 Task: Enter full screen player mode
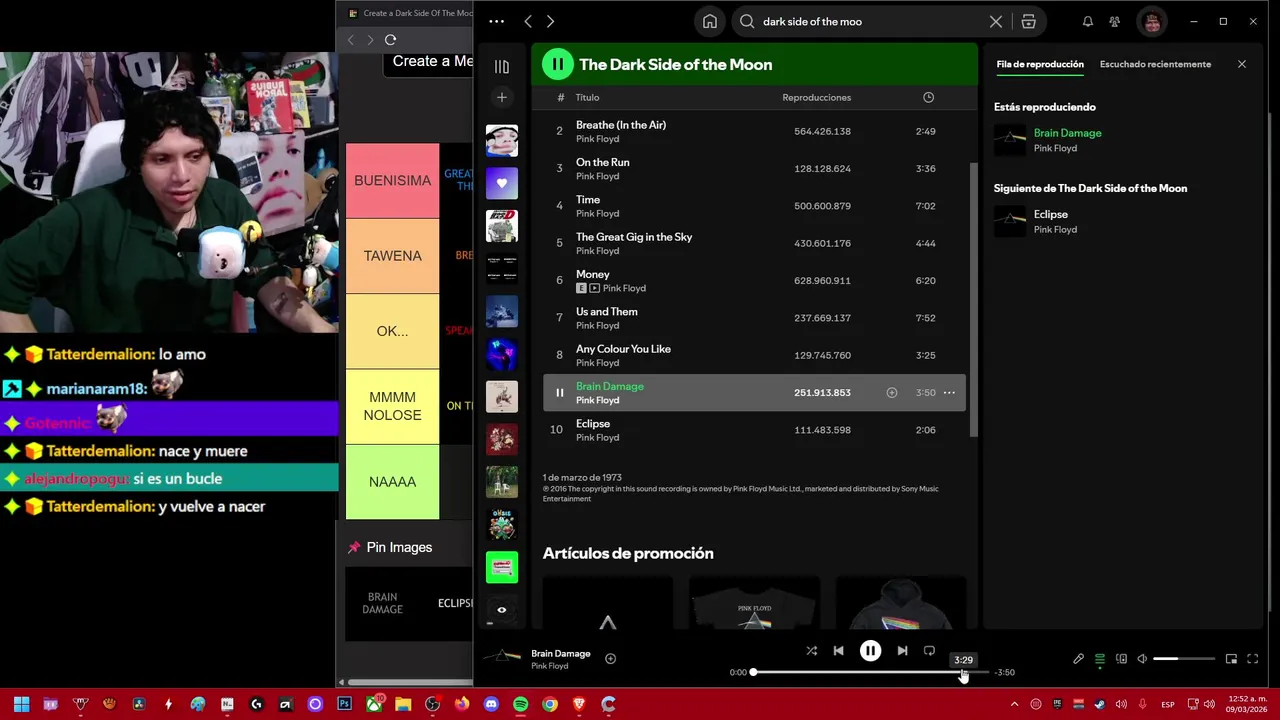coord(1252,659)
